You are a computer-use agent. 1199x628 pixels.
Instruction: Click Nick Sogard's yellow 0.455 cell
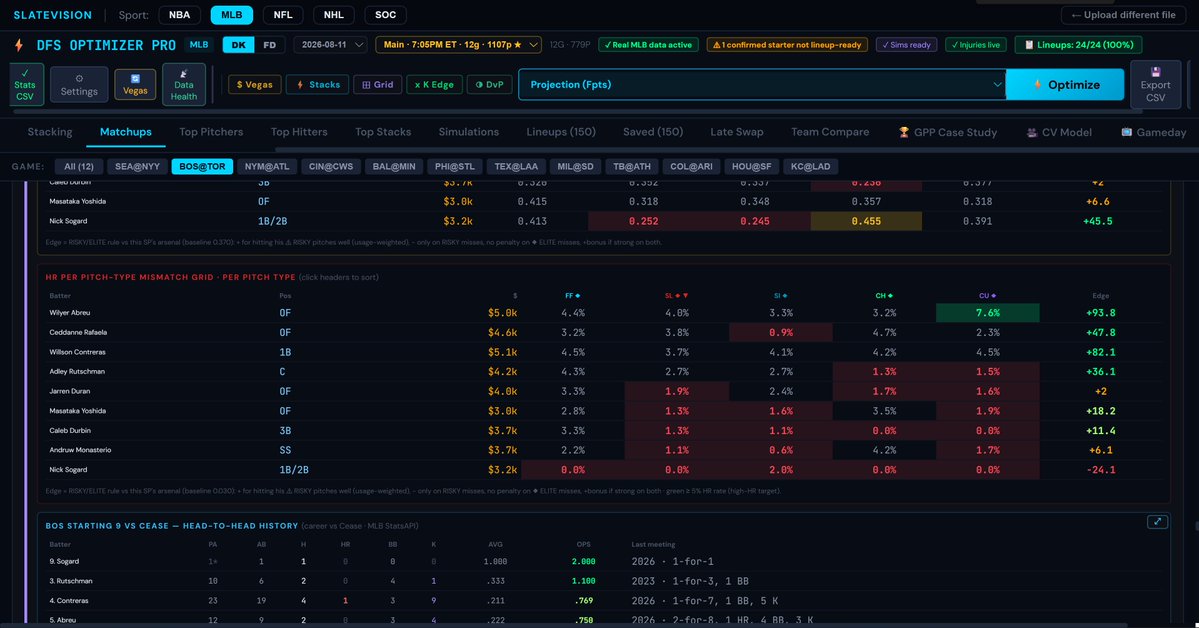tap(866, 221)
